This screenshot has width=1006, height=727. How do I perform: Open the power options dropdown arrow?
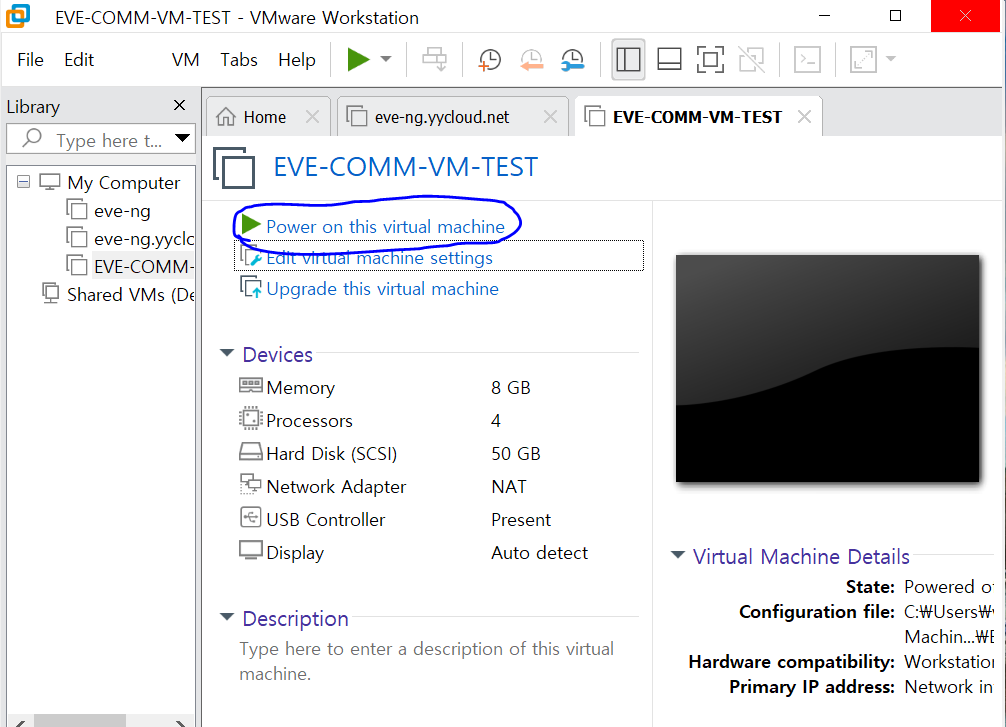click(386, 59)
